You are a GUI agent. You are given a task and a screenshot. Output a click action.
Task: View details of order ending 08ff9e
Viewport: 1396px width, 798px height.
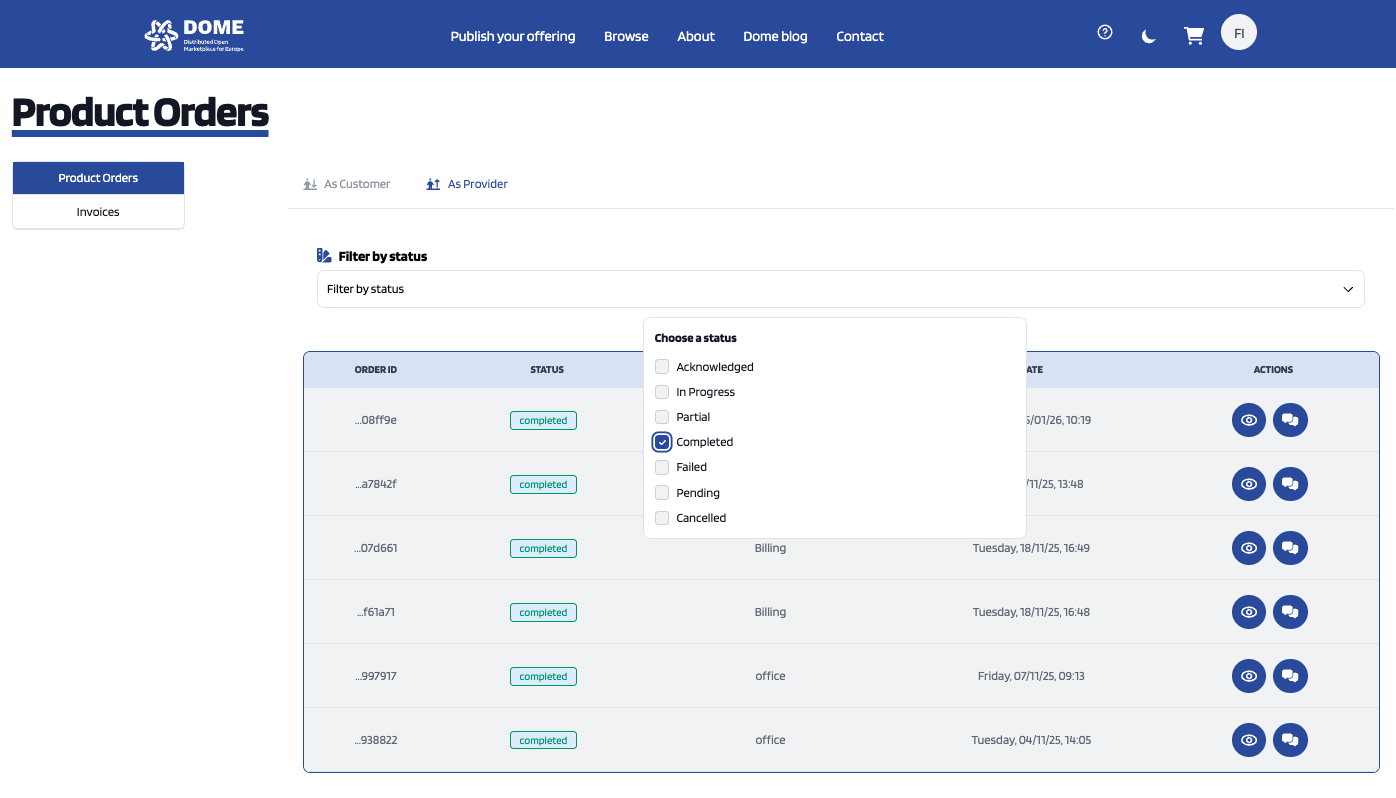[1248, 420]
